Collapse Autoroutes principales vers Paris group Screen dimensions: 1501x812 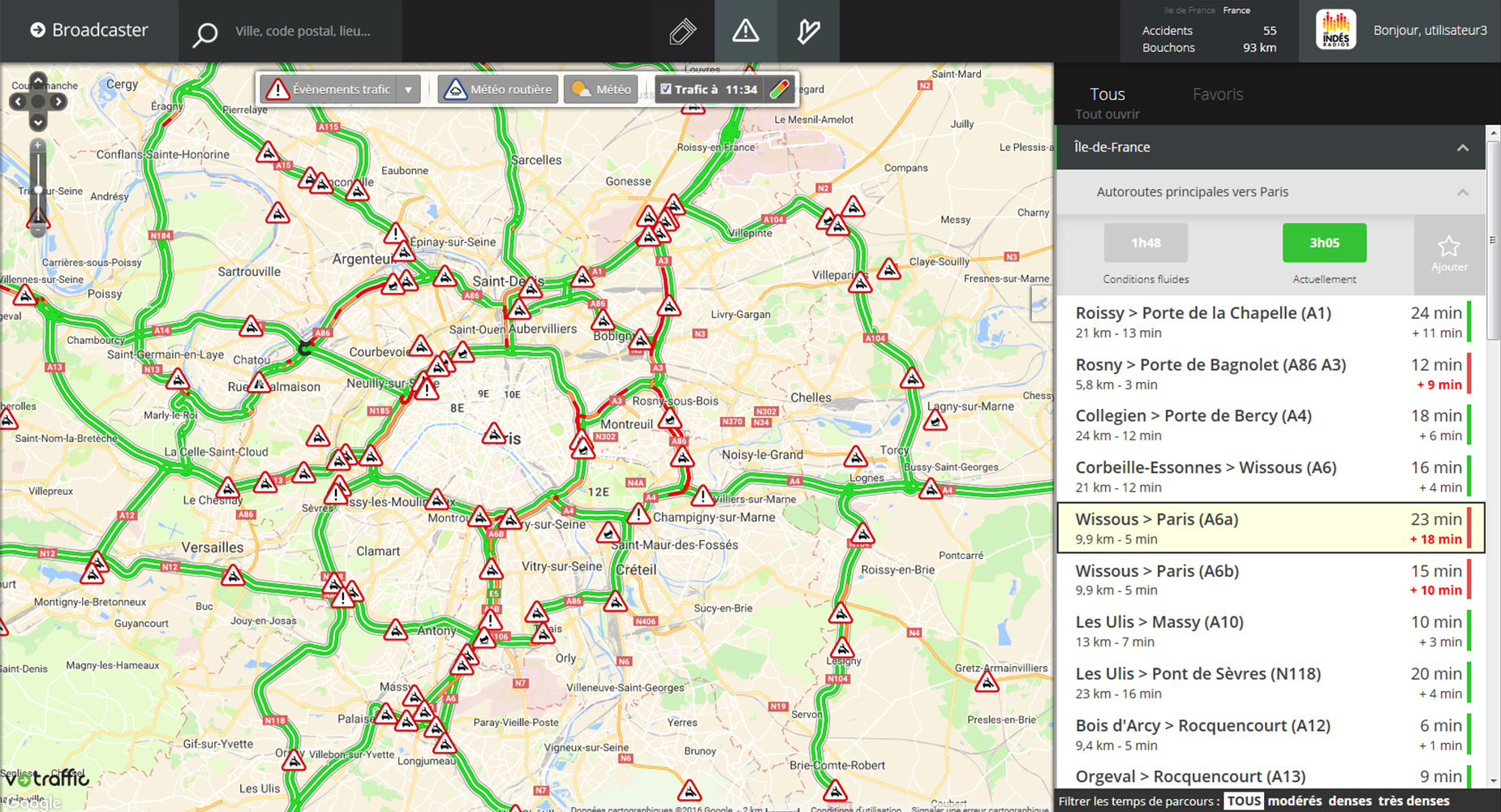1462,192
